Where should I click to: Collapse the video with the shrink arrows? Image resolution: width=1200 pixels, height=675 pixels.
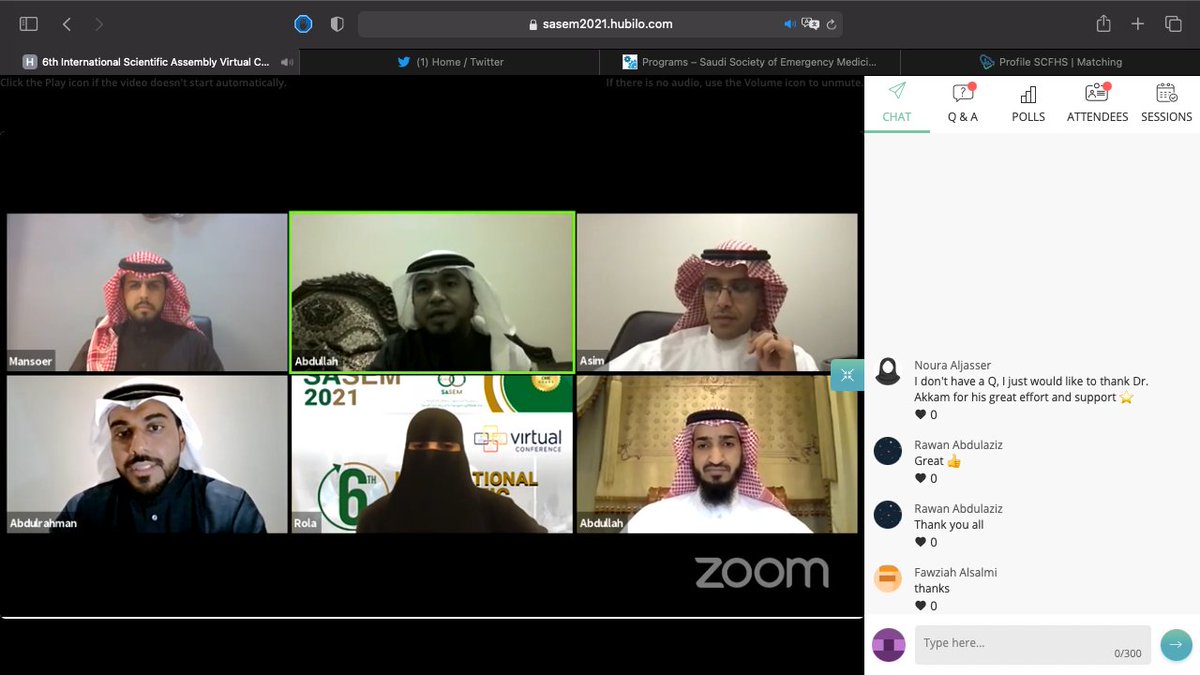tap(847, 374)
